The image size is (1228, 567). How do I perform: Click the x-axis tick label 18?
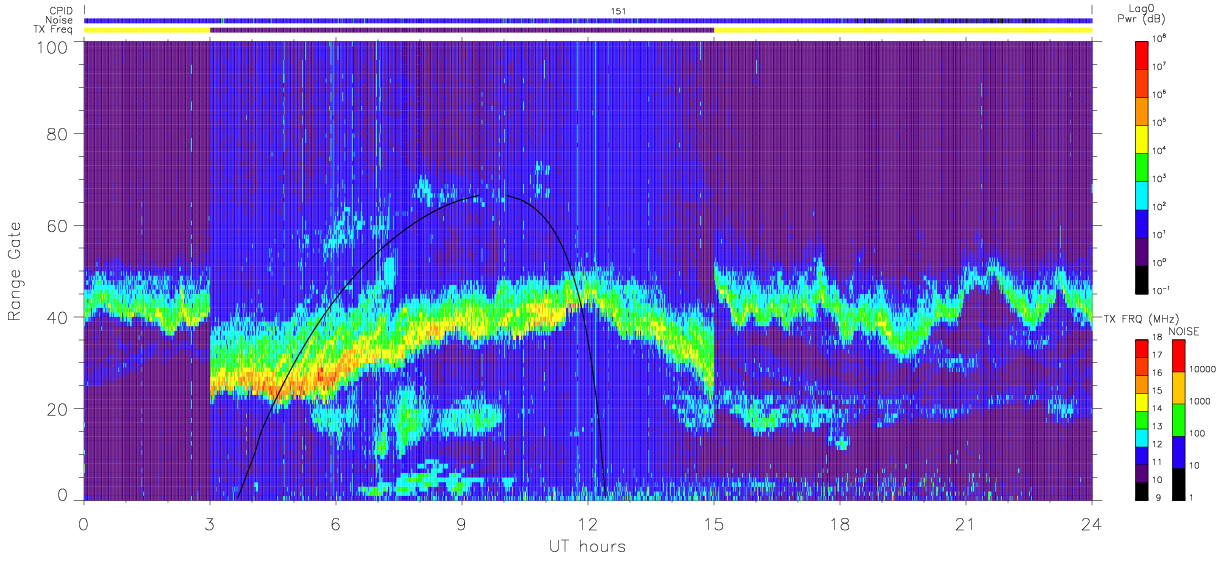pyautogui.click(x=839, y=522)
